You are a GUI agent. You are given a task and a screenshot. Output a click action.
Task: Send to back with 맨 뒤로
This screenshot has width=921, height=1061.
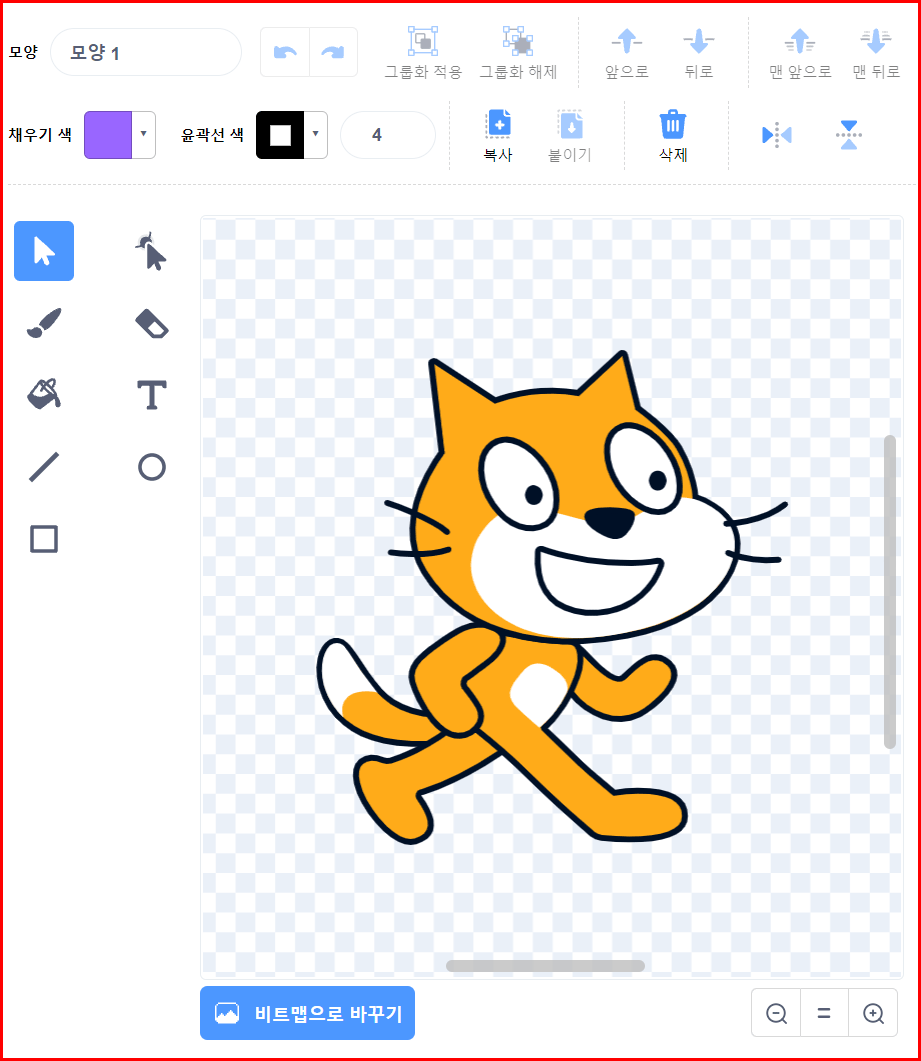point(876,53)
